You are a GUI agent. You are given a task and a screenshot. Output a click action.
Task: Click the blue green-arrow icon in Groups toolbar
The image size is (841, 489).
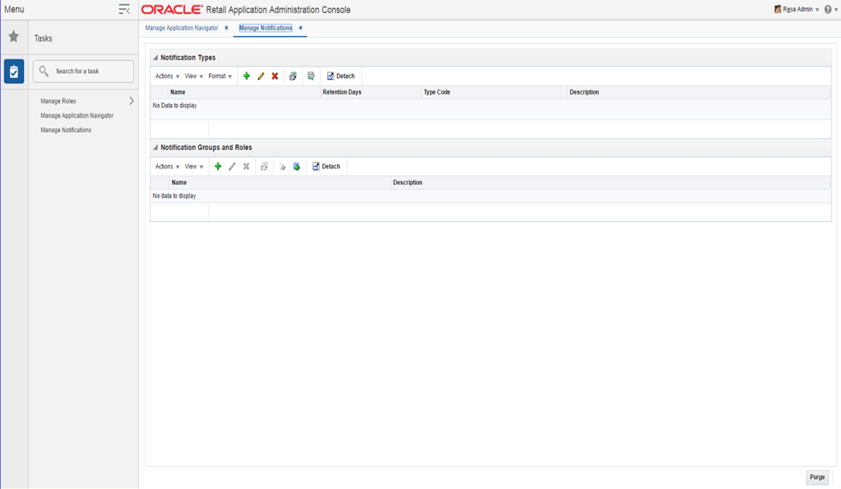coord(297,166)
